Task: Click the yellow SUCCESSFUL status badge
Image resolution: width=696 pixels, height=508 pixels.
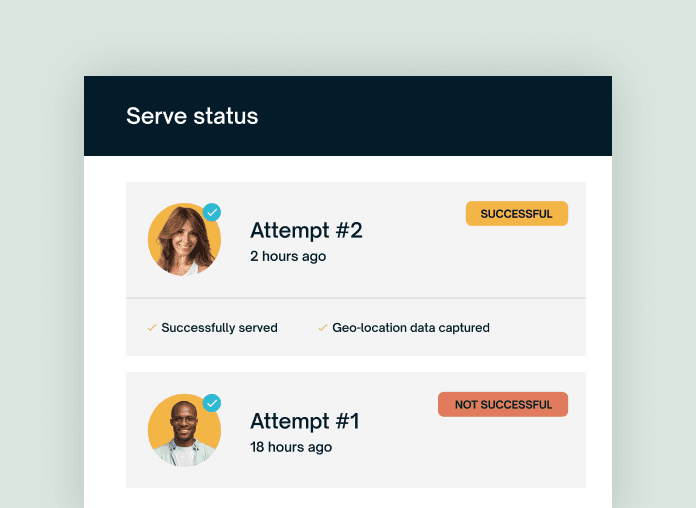Action: [516, 214]
